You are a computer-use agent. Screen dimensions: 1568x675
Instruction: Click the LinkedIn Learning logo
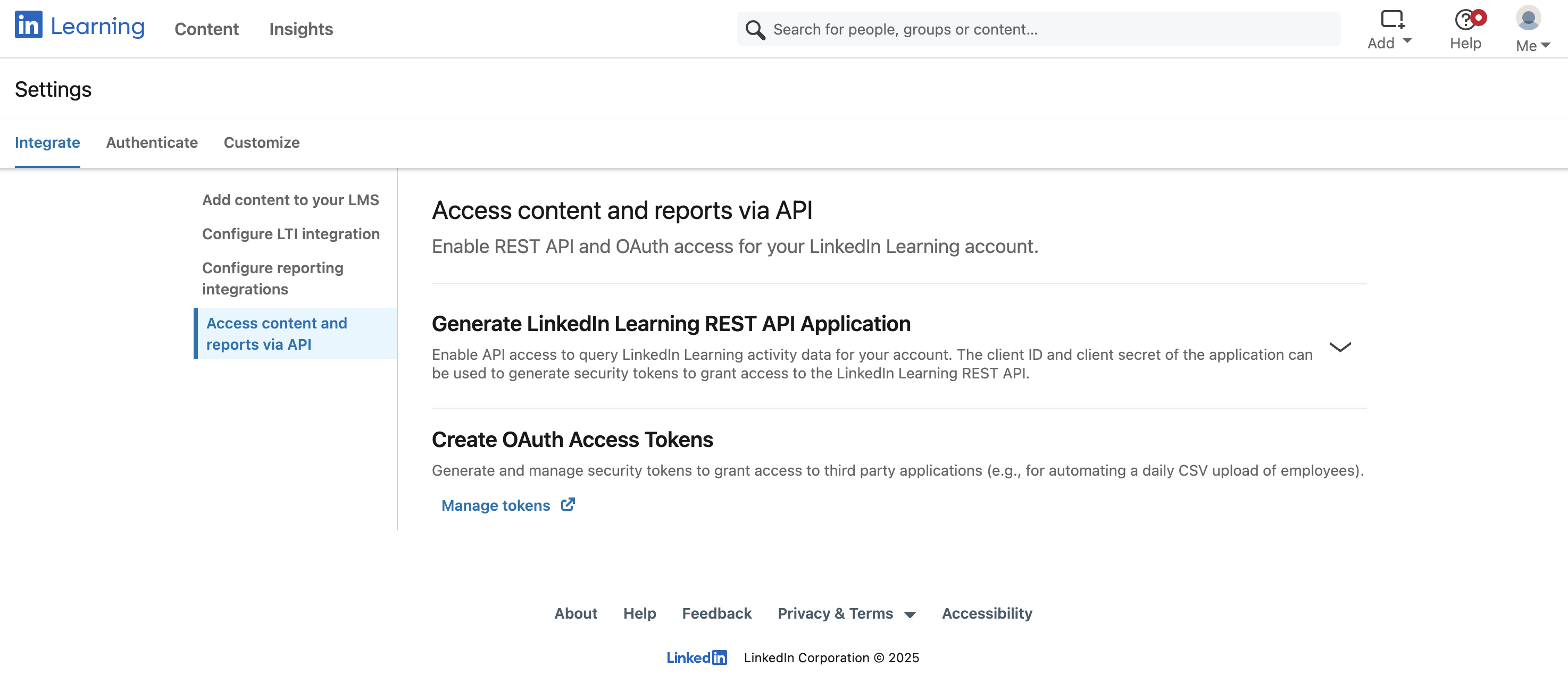[80, 26]
